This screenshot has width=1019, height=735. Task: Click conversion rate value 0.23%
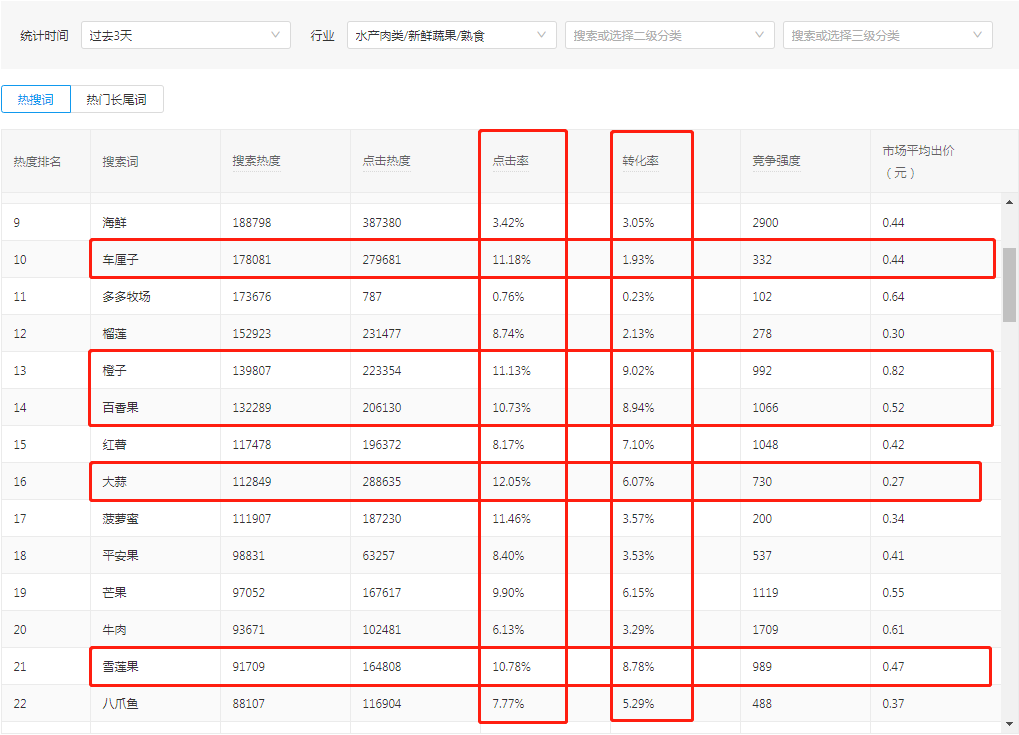pos(638,297)
